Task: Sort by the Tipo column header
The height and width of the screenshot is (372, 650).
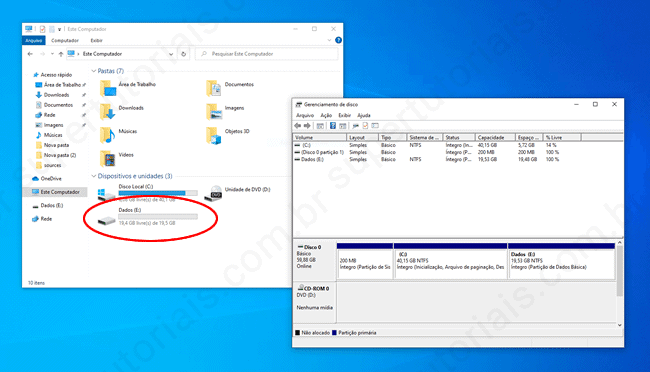Action: pos(392,137)
